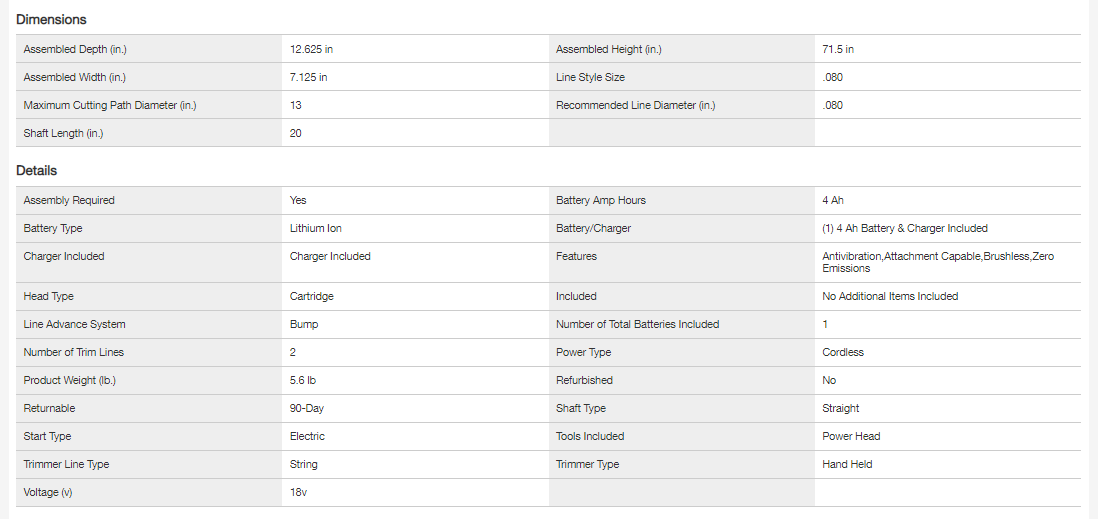
Task: Click the 18v voltage value
Action: pyautogui.click(x=299, y=492)
